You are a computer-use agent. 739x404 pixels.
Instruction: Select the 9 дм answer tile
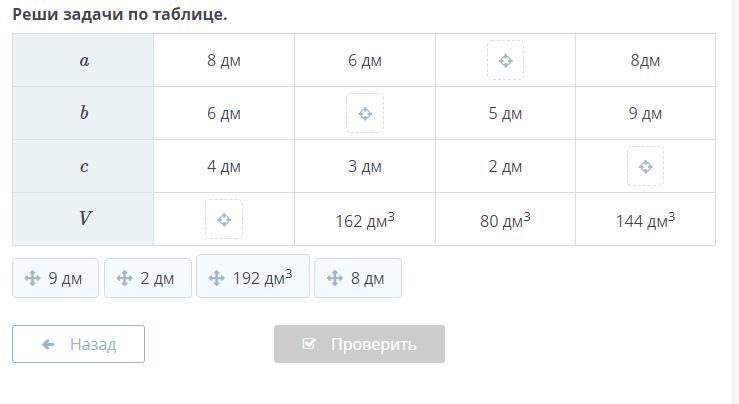coord(56,279)
